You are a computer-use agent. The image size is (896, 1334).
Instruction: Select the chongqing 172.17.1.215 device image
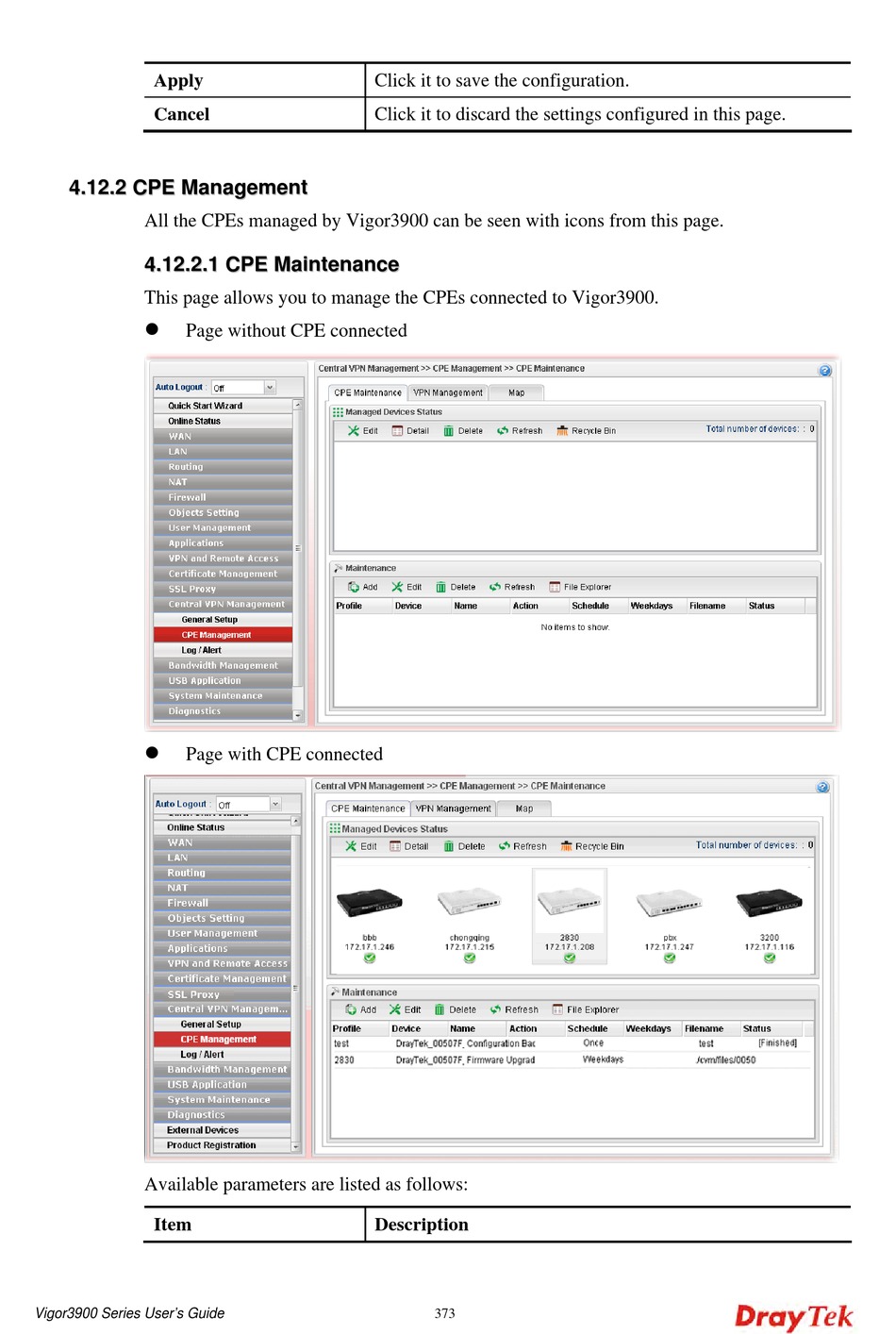470,903
